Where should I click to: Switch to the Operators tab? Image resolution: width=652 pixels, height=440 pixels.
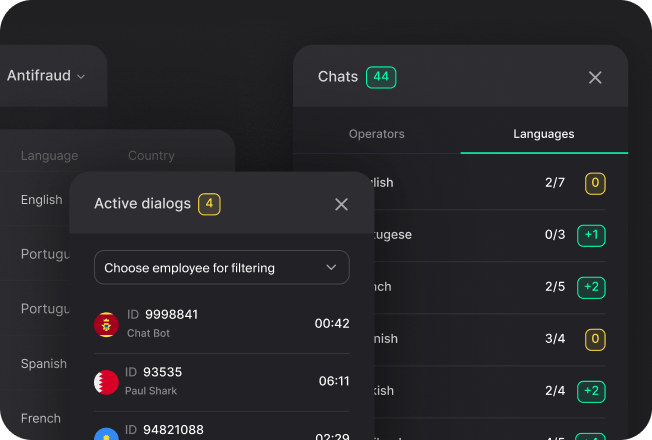pyautogui.click(x=377, y=134)
